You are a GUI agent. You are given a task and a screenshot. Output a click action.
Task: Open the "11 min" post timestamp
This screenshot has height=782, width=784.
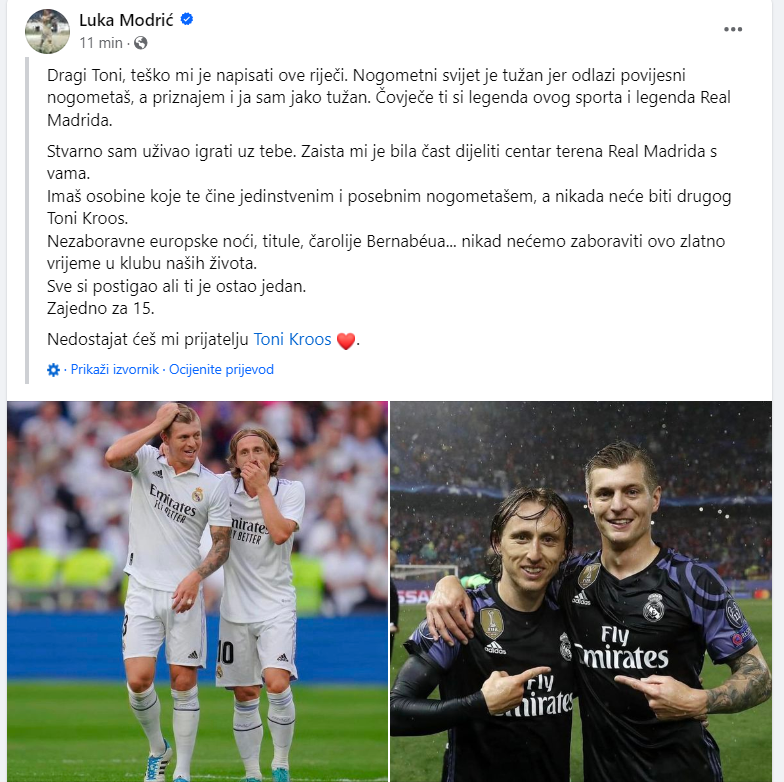click(x=100, y=43)
